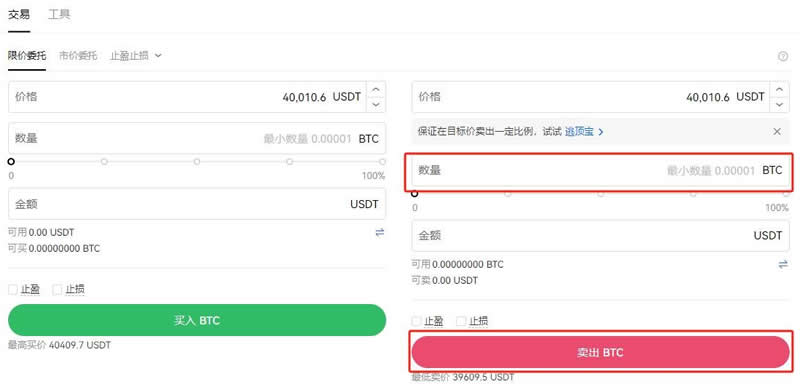Switch to the 工具 tab
The height and width of the screenshot is (390, 800).
pyautogui.click(x=59, y=15)
